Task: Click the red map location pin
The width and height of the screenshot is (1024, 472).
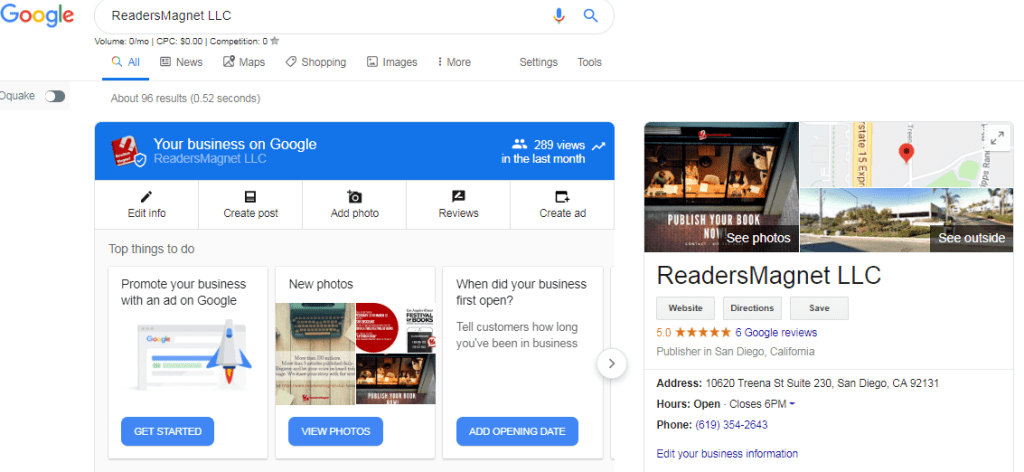Action: pyautogui.click(x=906, y=154)
